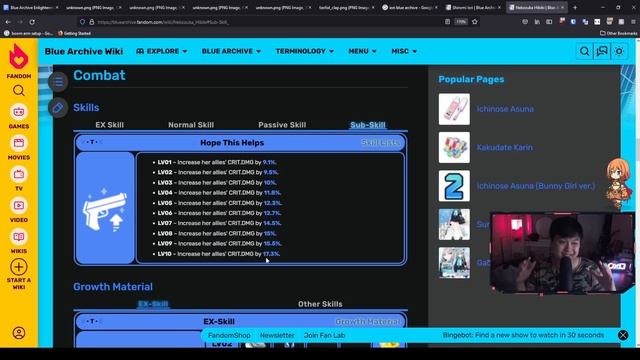640x360 pixels.
Task: Open a new tab with plus button
Action: coord(575,7)
